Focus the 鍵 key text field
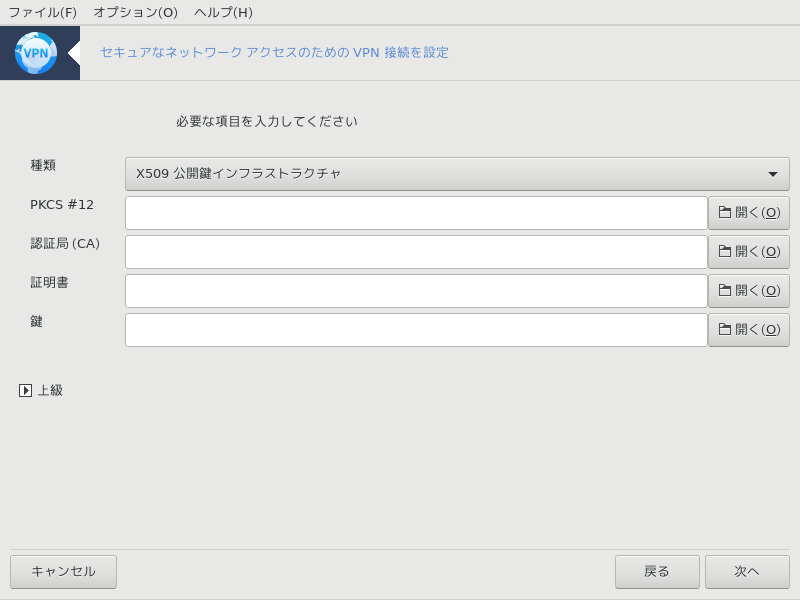Image resolution: width=800 pixels, height=600 pixels. pyautogui.click(x=416, y=330)
